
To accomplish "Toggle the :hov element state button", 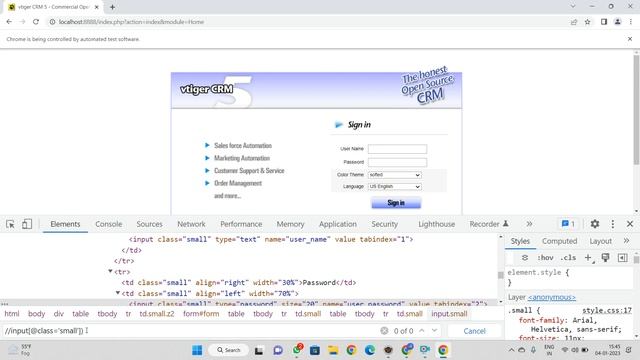I will [x=545, y=258].
